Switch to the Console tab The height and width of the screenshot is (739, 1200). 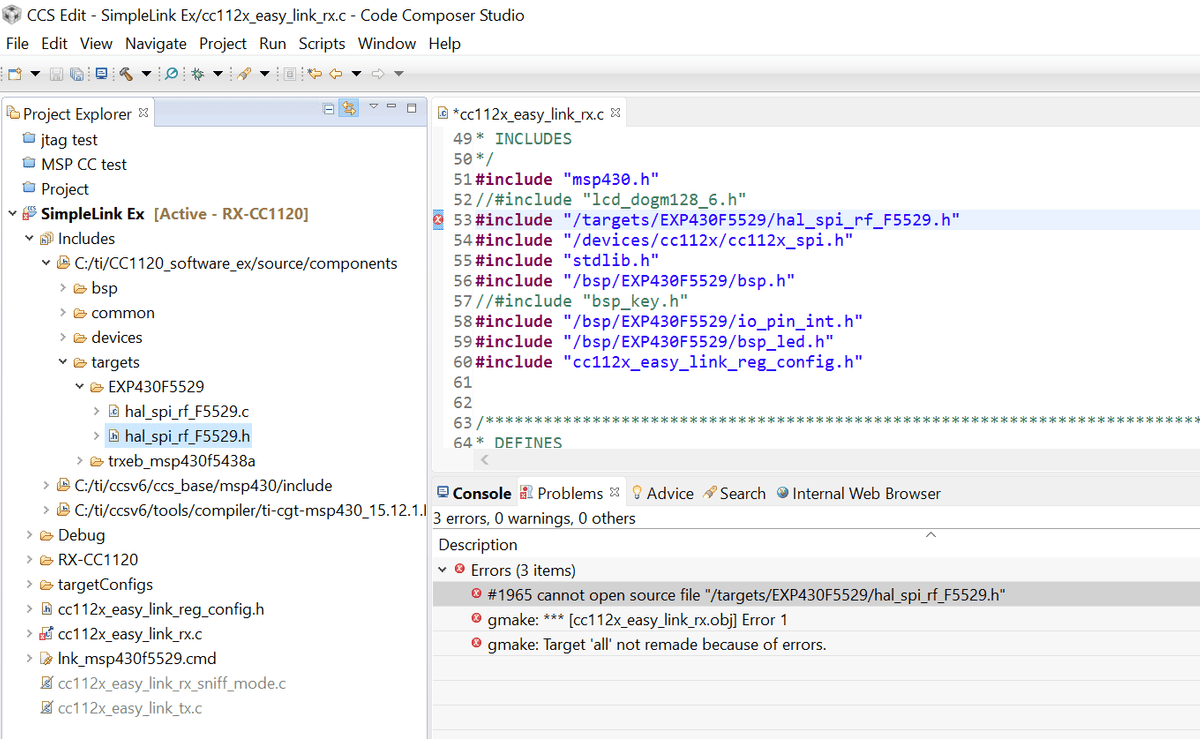pos(474,493)
